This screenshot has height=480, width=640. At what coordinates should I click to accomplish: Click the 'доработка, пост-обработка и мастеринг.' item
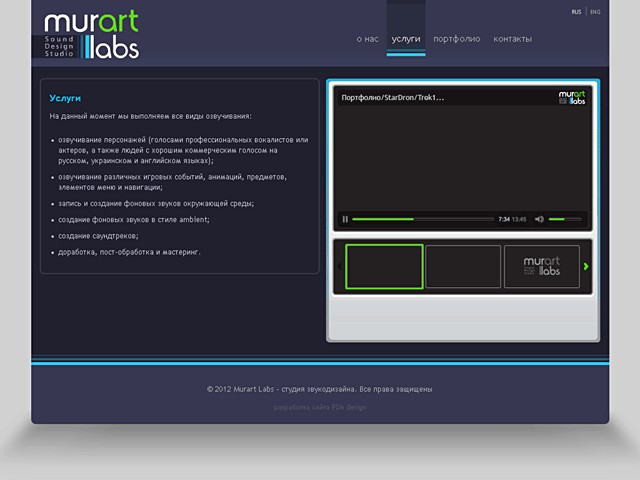pos(129,252)
